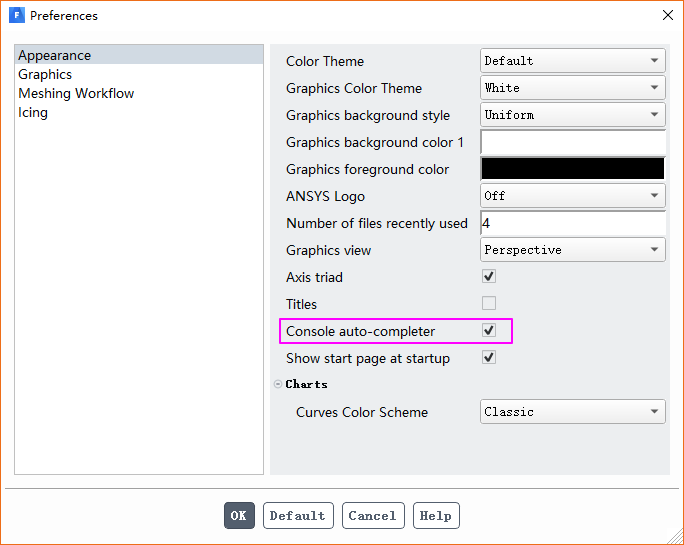The width and height of the screenshot is (684, 545).
Task: Close the Preferences dialog
Action: (668, 16)
